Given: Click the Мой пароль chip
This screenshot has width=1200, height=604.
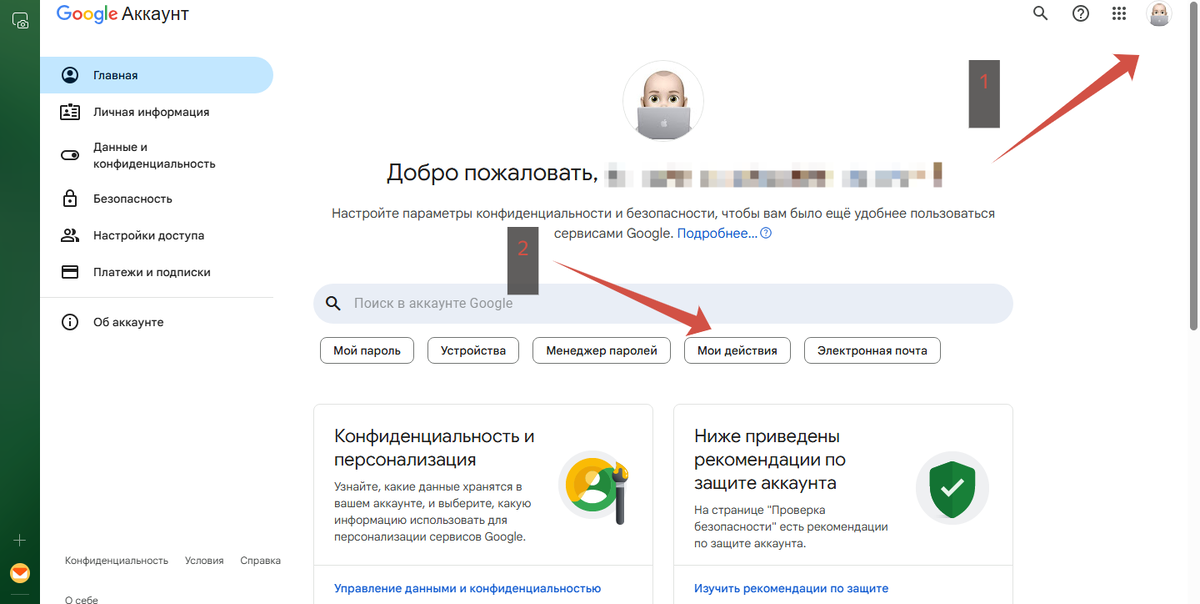Looking at the screenshot, I should 367,350.
